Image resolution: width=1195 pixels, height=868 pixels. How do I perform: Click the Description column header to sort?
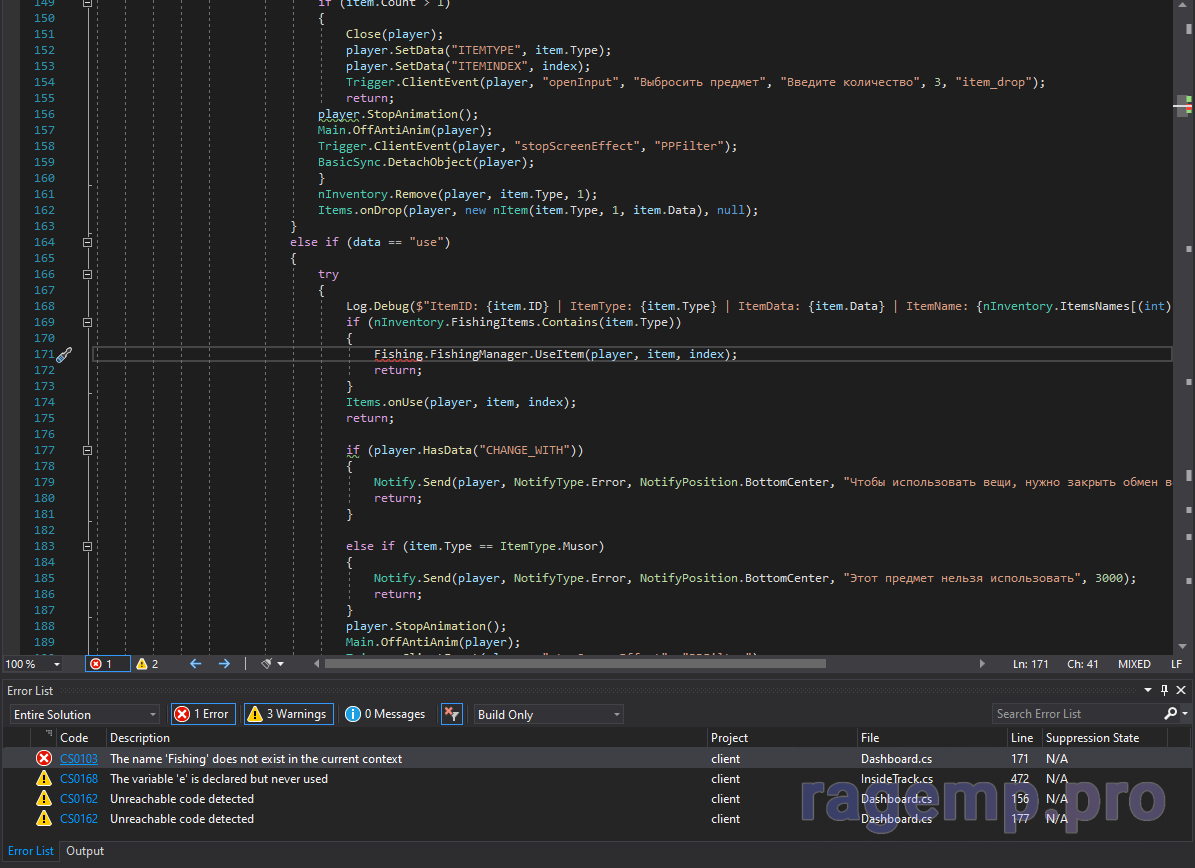pyautogui.click(x=140, y=738)
